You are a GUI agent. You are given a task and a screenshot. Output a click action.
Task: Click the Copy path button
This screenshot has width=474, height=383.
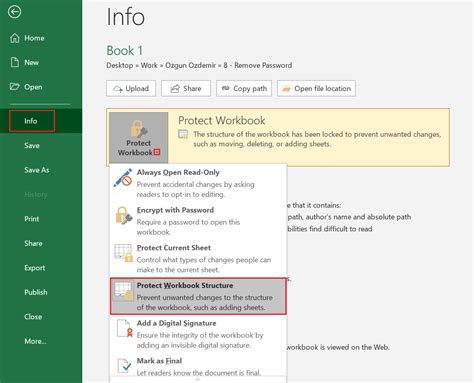click(x=244, y=88)
